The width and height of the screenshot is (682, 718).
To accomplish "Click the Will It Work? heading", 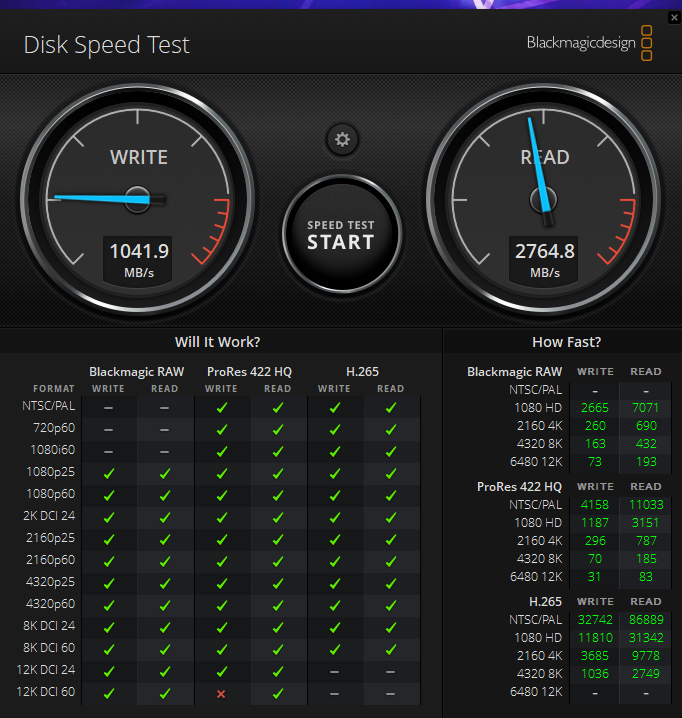I will coord(218,342).
